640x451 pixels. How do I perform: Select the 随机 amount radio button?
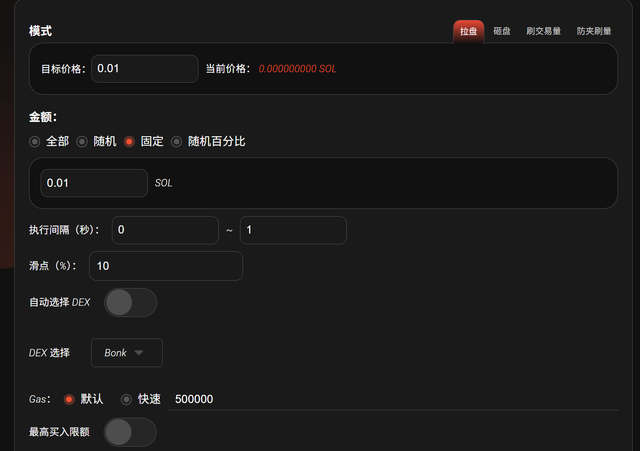[82, 142]
